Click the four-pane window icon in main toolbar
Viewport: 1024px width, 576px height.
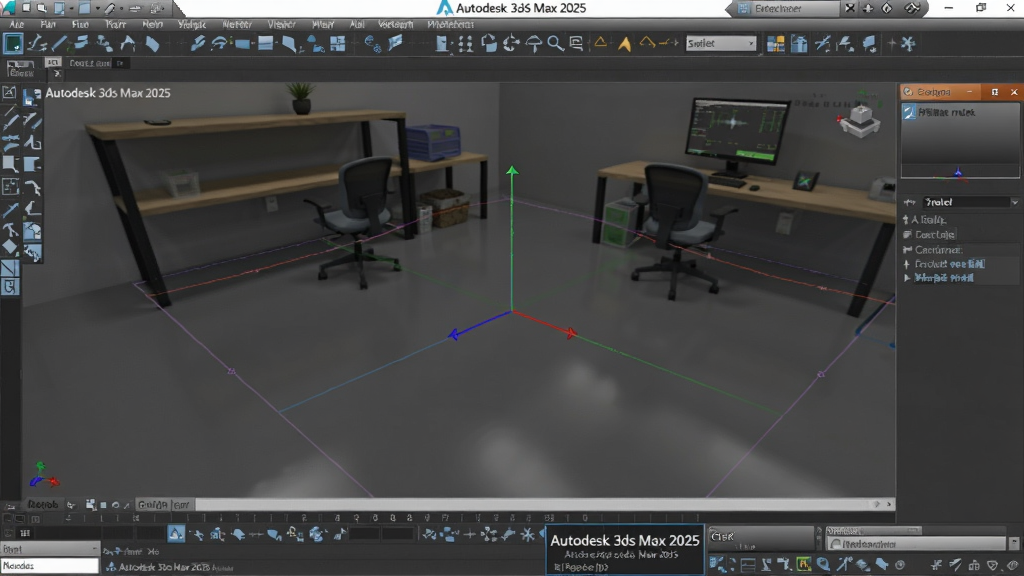click(338, 44)
